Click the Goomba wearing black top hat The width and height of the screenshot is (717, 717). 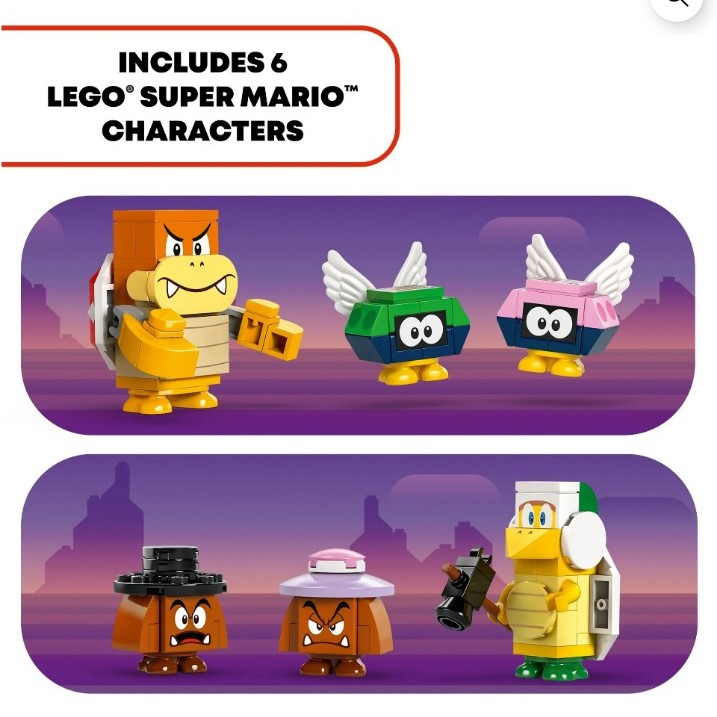pyautogui.click(x=170, y=610)
